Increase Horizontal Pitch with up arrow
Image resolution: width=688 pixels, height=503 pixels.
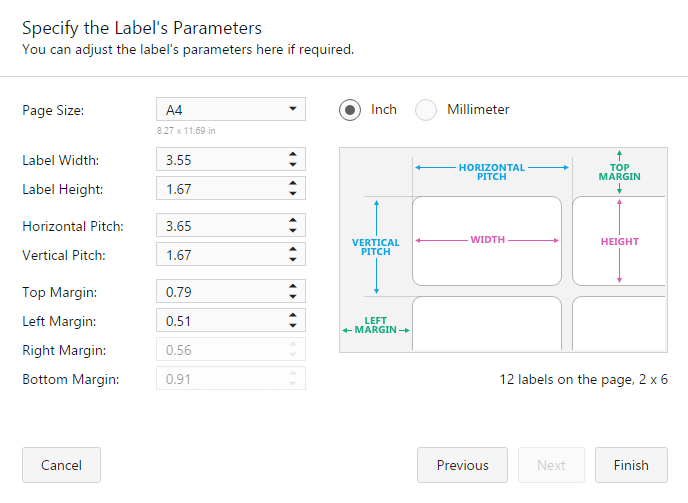pos(292,221)
